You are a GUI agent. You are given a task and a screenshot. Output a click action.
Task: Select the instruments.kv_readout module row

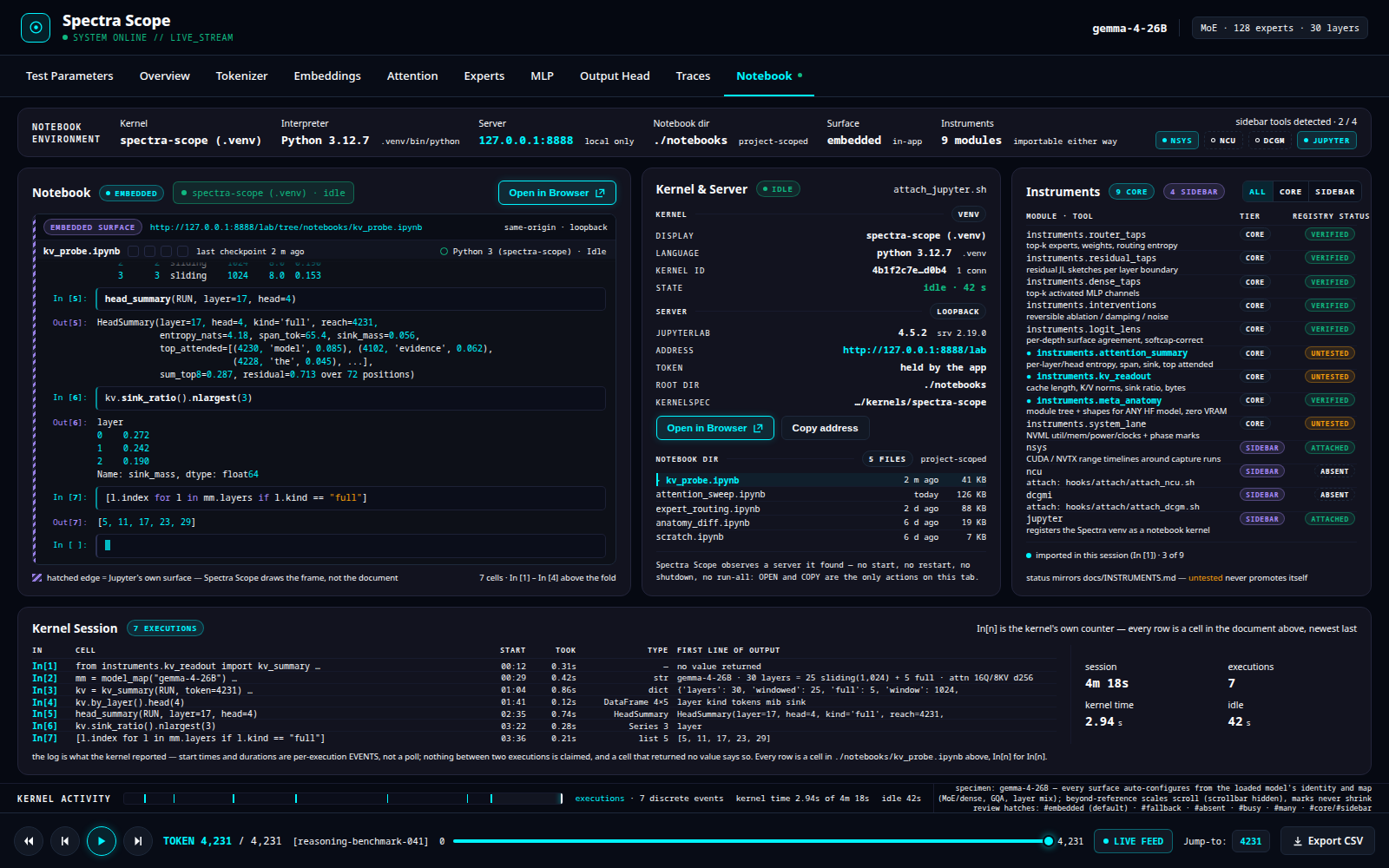pyautogui.click(x=1191, y=382)
